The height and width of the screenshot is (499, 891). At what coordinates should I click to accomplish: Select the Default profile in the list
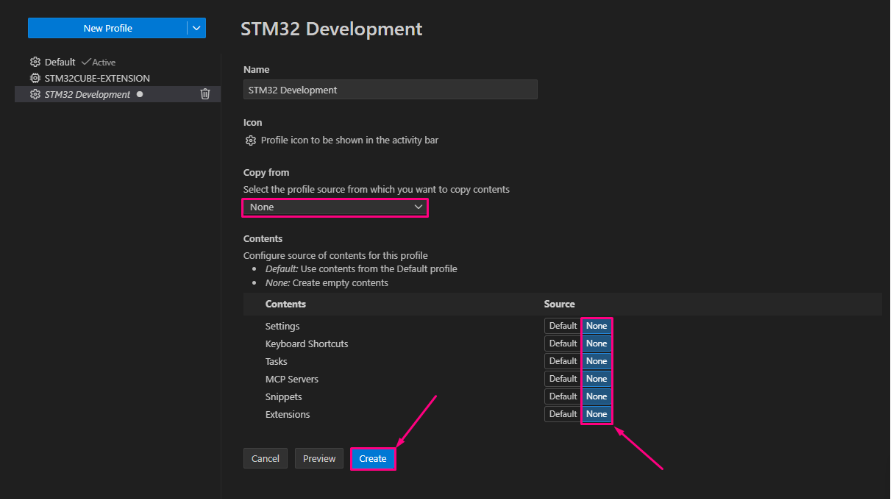pyautogui.click(x=60, y=62)
